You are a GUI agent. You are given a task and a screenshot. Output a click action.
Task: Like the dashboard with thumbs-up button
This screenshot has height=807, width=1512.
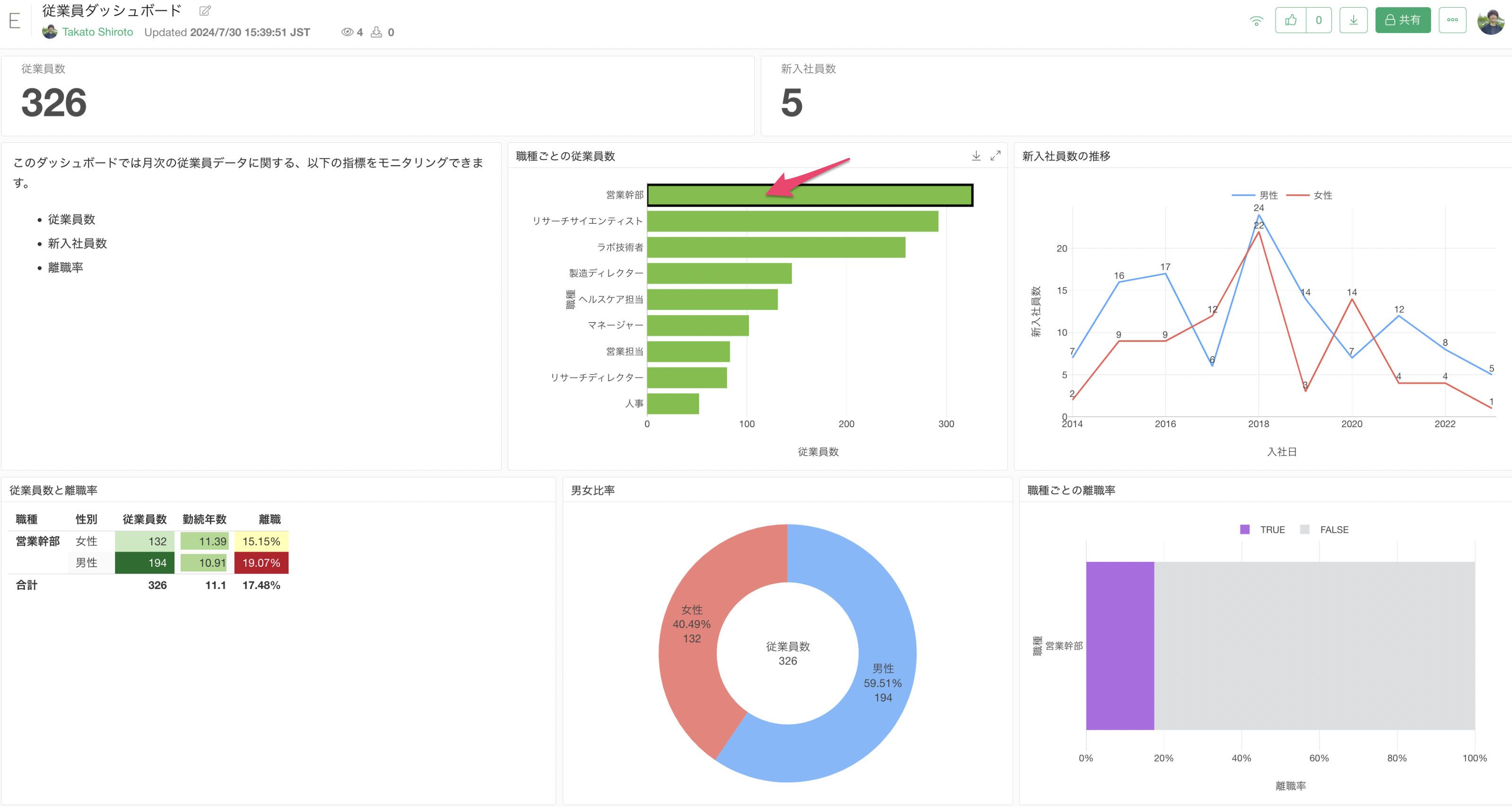tap(1291, 20)
